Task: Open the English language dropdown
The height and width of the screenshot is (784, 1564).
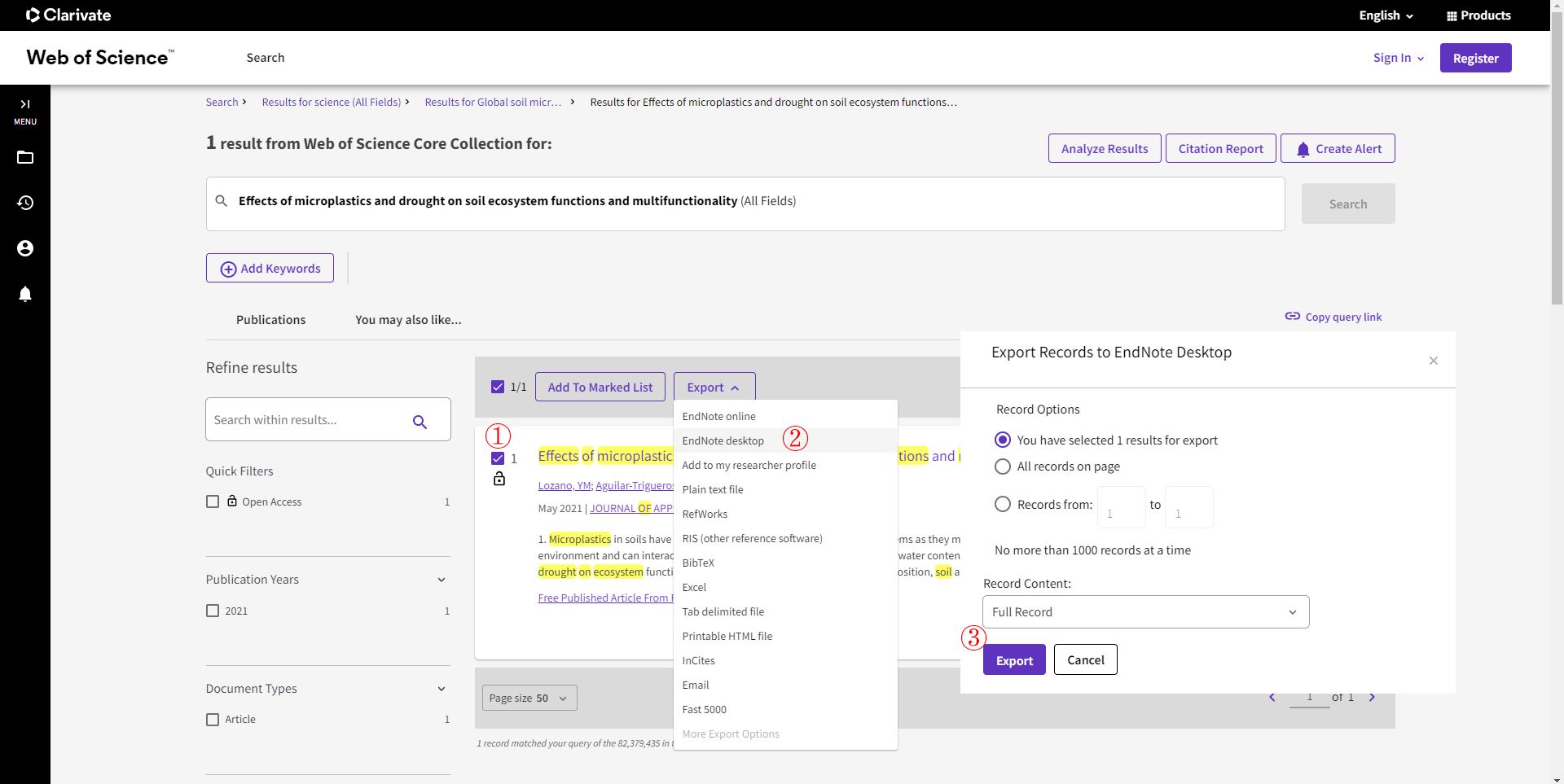Action: point(1386,15)
